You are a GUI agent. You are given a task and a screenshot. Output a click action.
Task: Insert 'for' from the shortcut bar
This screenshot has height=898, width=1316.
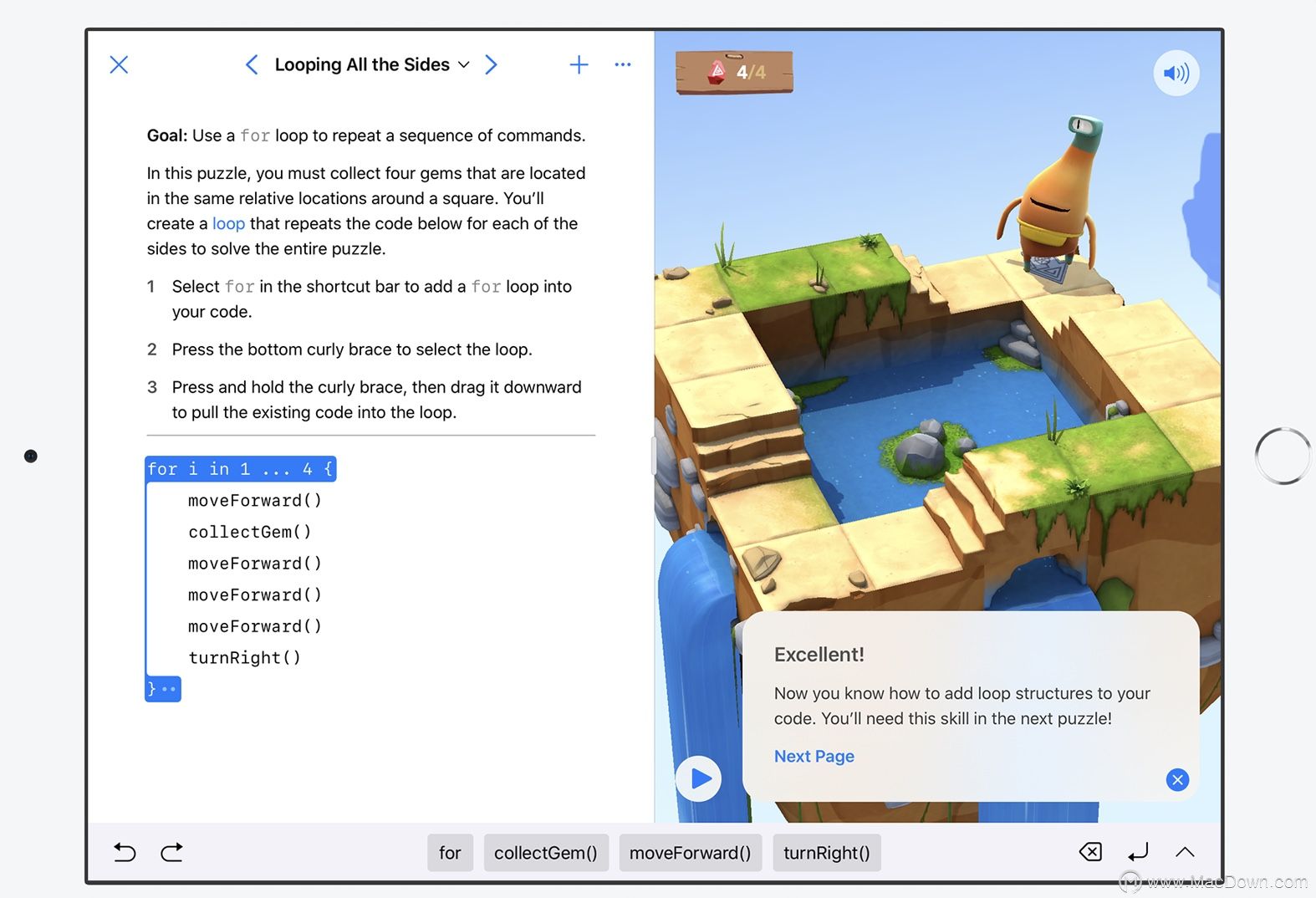tap(450, 853)
